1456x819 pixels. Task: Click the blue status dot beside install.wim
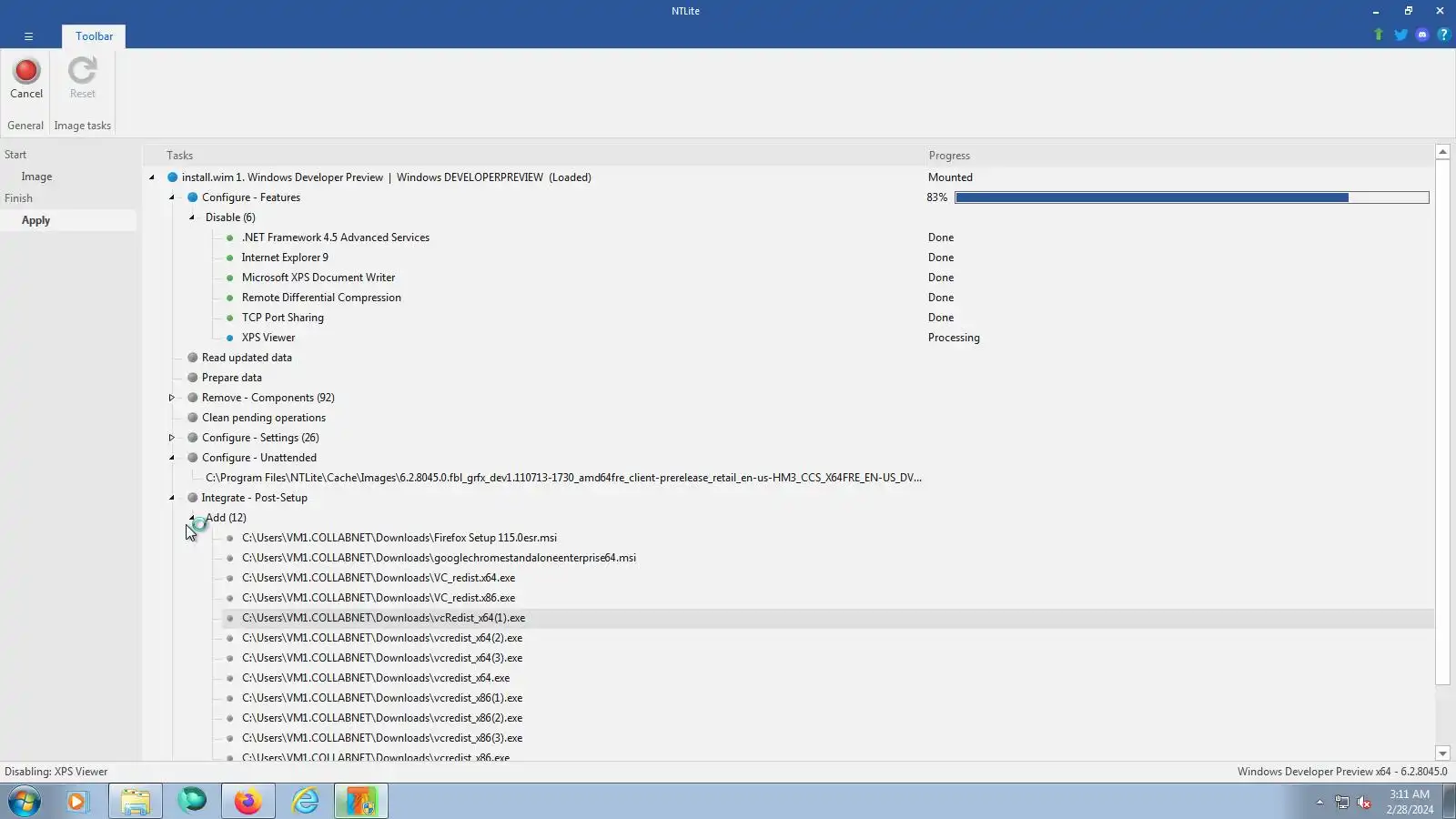point(172,177)
